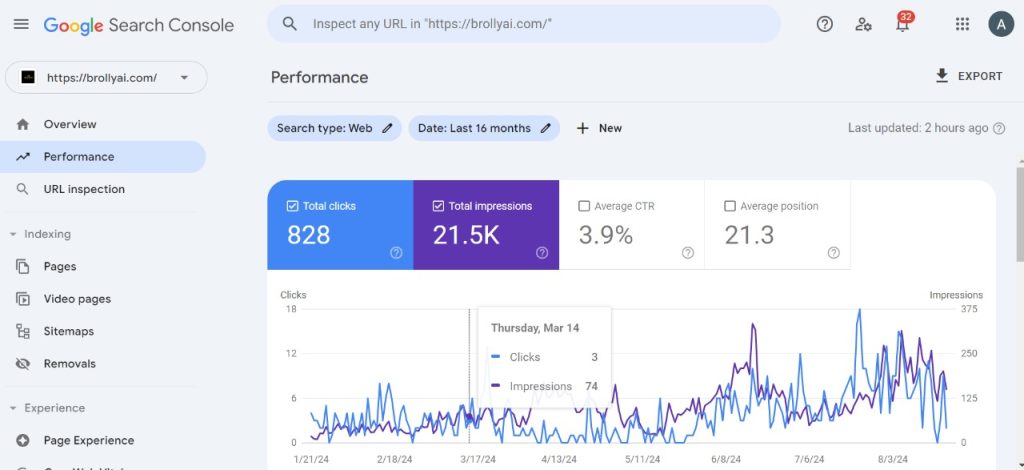Open Total impressions help icon

(x=541, y=253)
